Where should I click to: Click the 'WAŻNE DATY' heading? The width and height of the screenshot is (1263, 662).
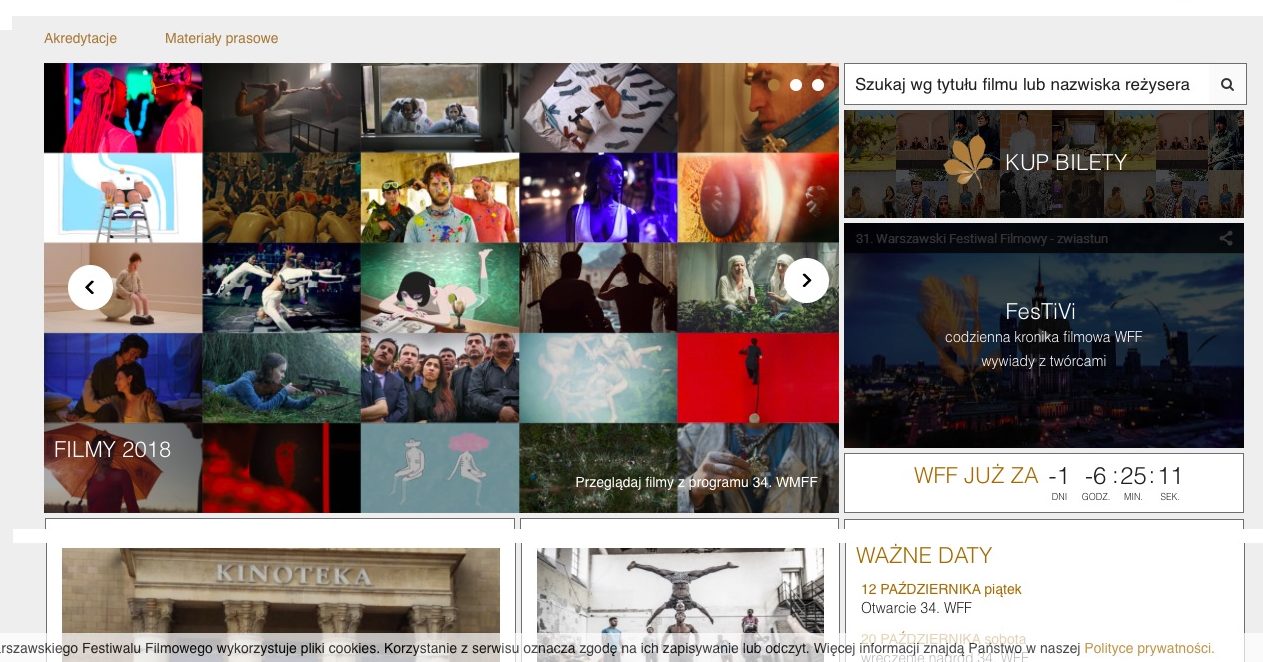tap(924, 555)
